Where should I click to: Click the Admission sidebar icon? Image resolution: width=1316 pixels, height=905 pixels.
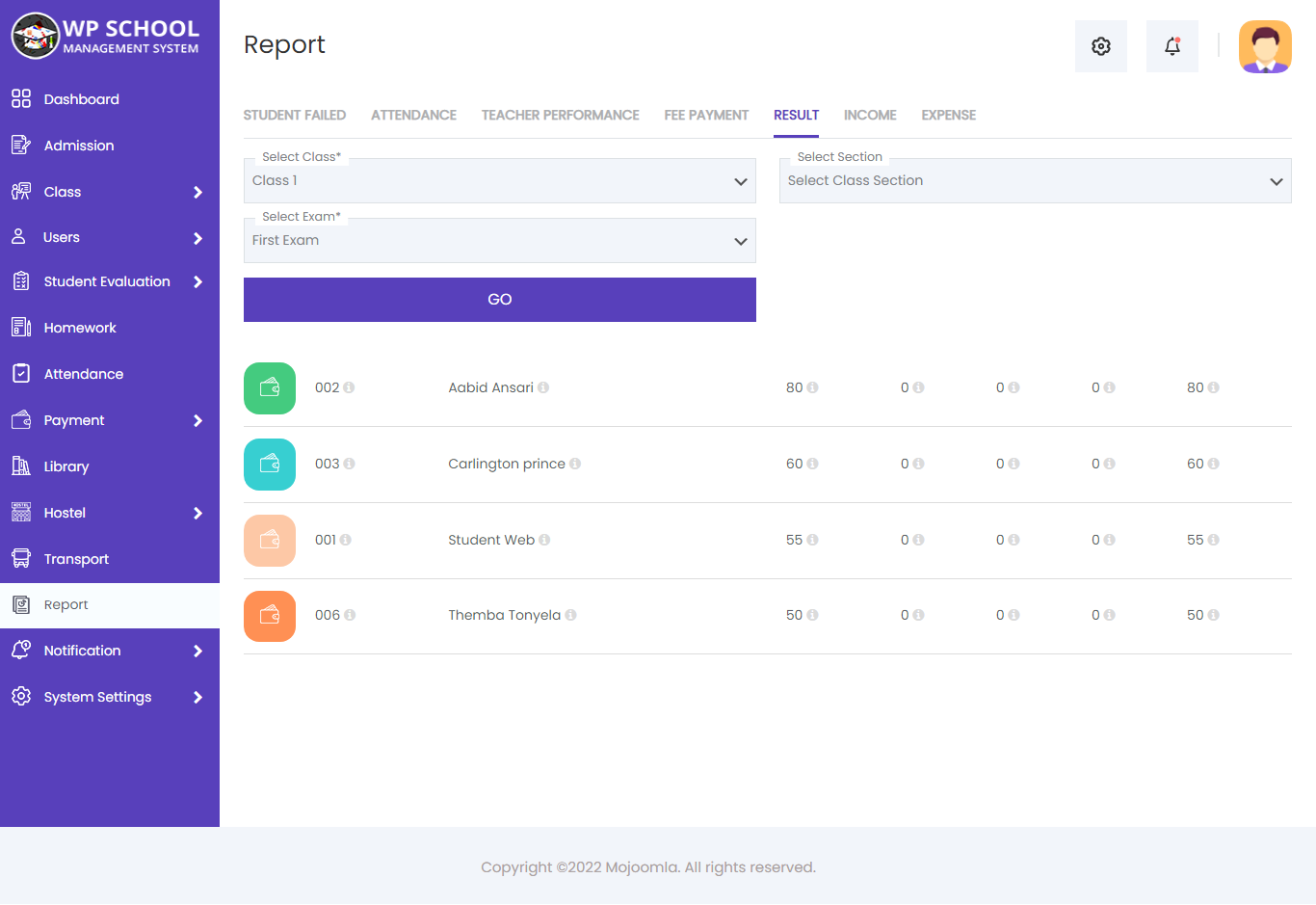pos(21,145)
